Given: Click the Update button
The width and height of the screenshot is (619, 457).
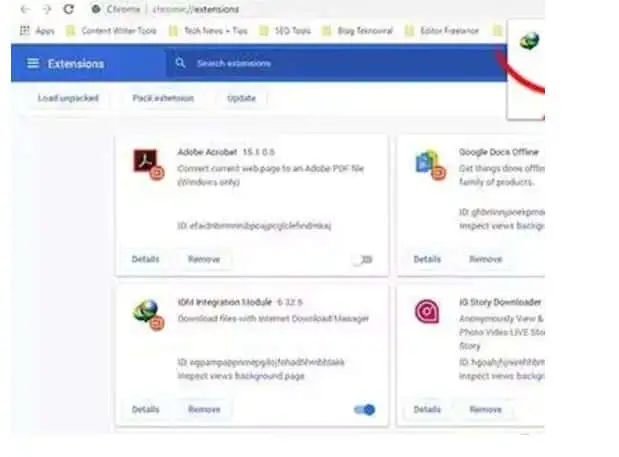Looking at the screenshot, I should [242, 98].
